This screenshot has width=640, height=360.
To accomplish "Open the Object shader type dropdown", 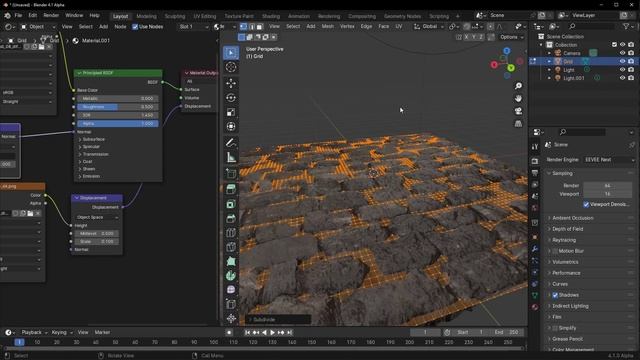I will 38,27.
